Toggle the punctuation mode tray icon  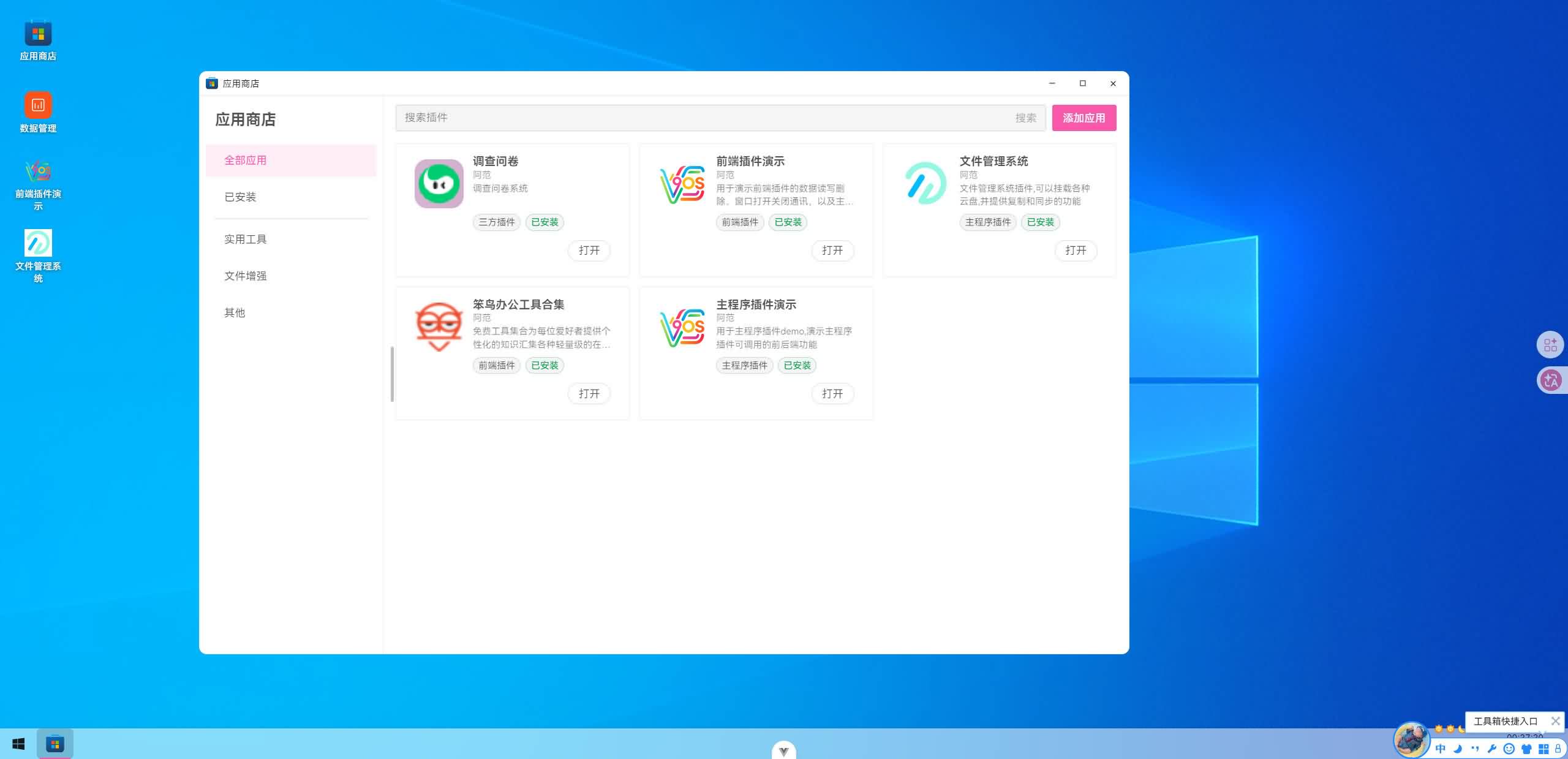(x=1475, y=749)
